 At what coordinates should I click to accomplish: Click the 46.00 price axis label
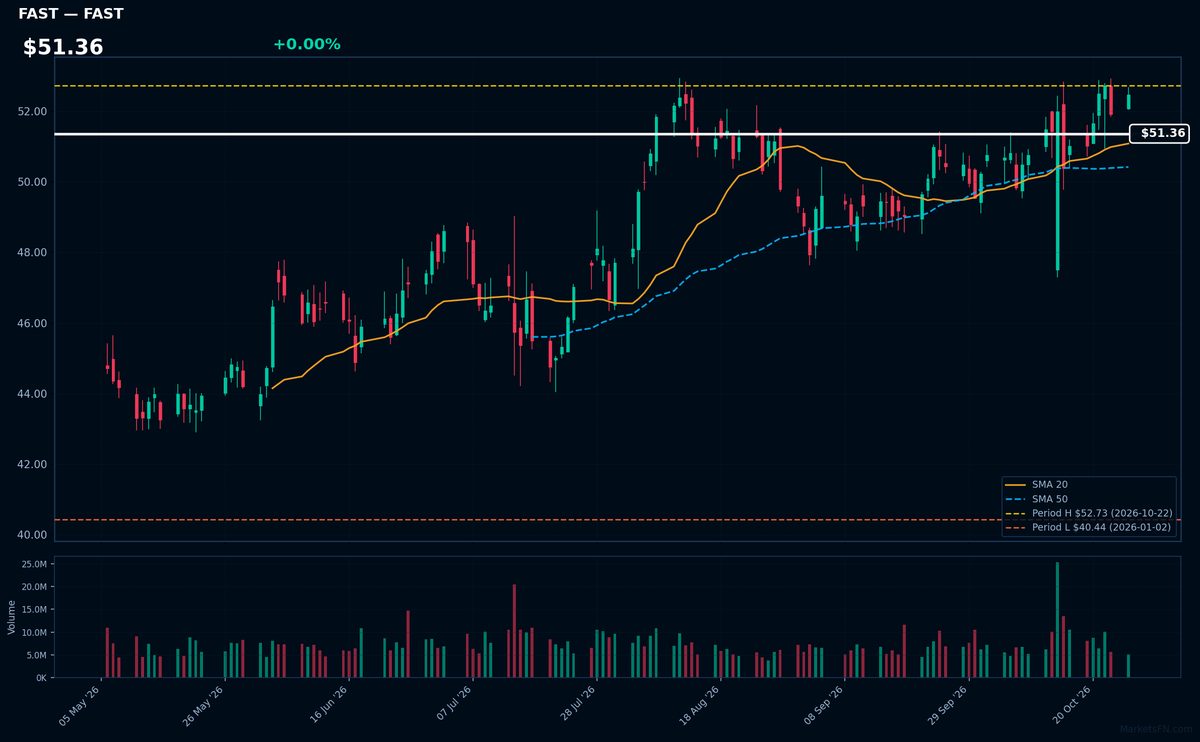pyautogui.click(x=31, y=323)
